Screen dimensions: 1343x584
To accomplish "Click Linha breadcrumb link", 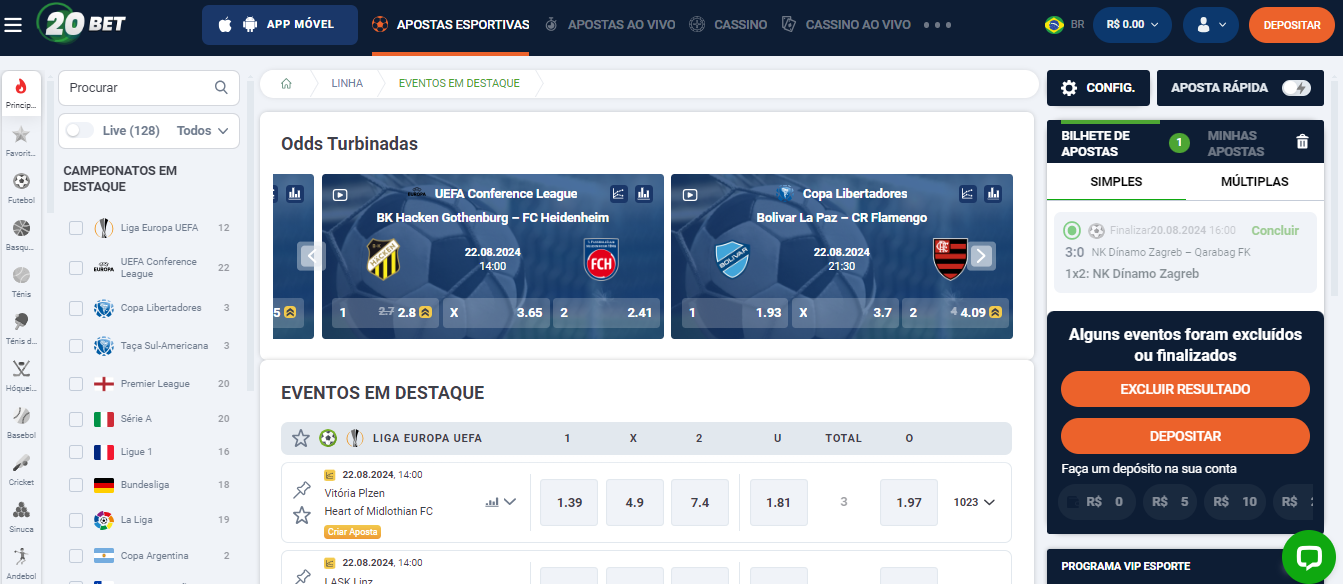I will (x=347, y=84).
